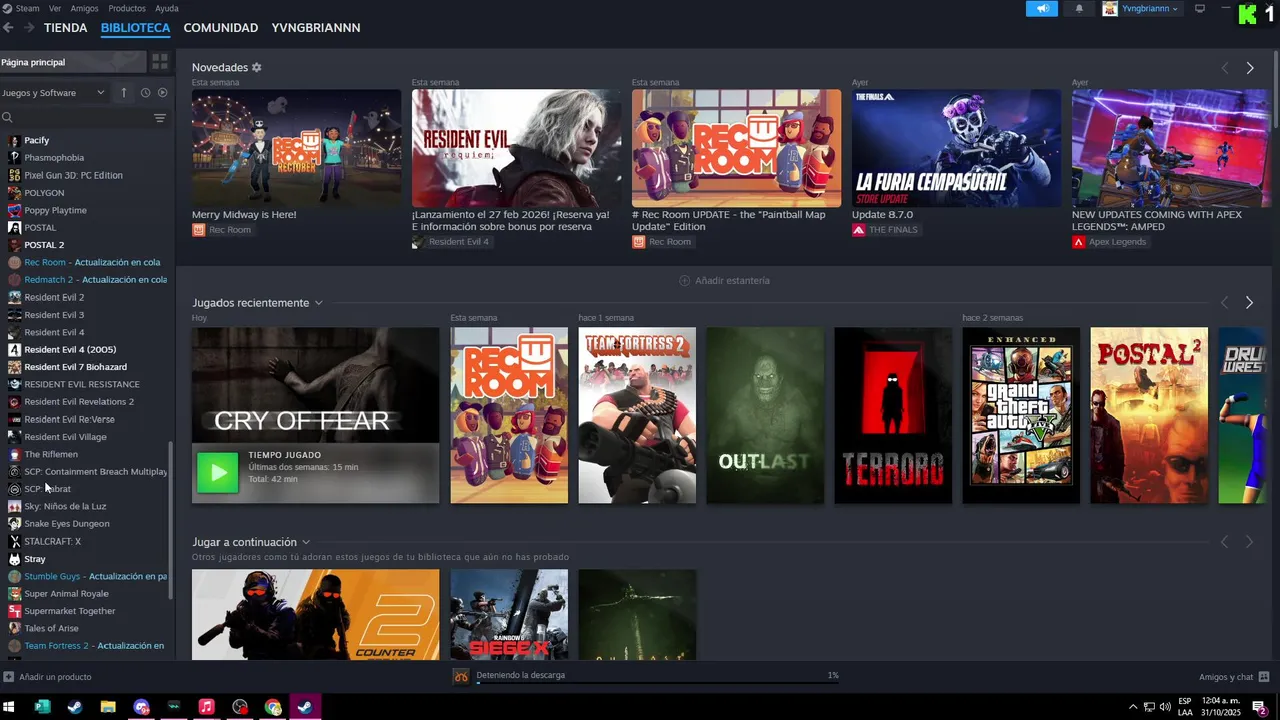Open Chrome from the taskbar
Image resolution: width=1280 pixels, height=720 pixels.
[x=273, y=707]
